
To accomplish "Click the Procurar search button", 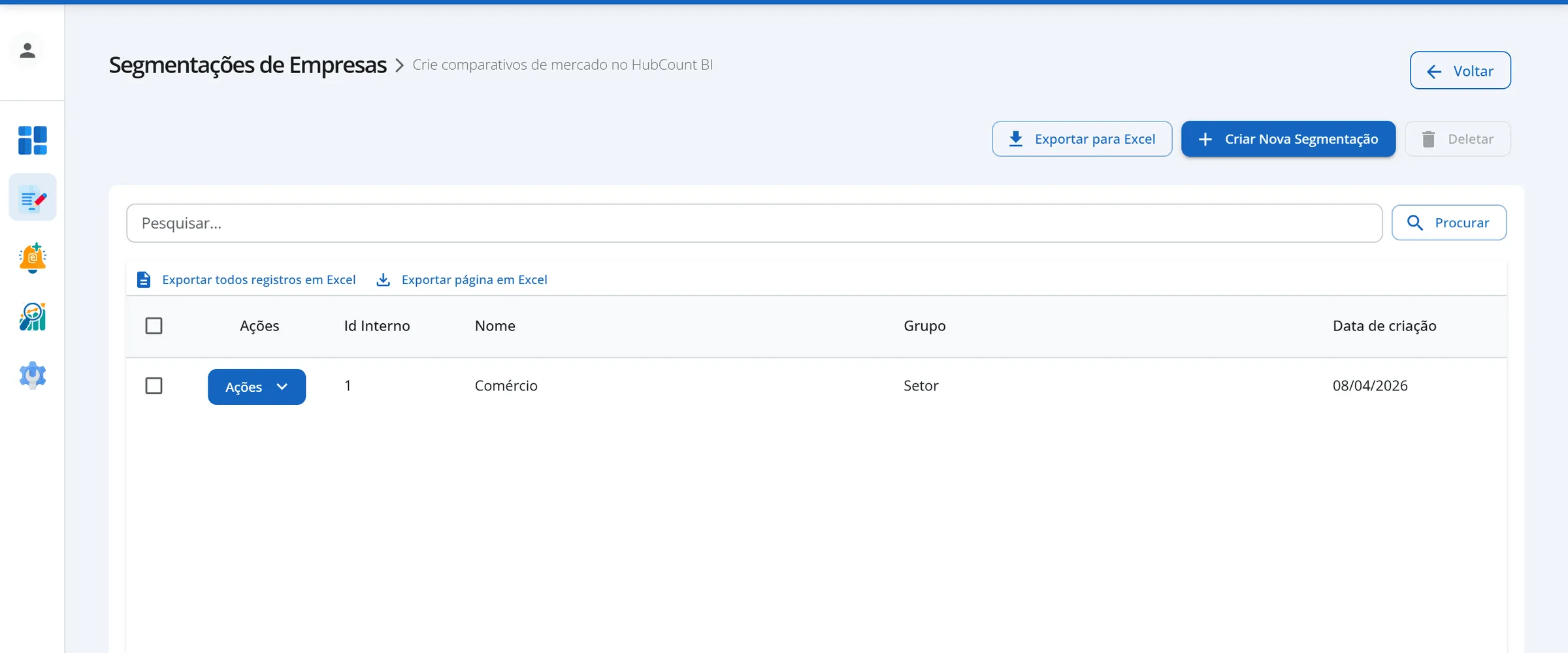I will 1449,223.
